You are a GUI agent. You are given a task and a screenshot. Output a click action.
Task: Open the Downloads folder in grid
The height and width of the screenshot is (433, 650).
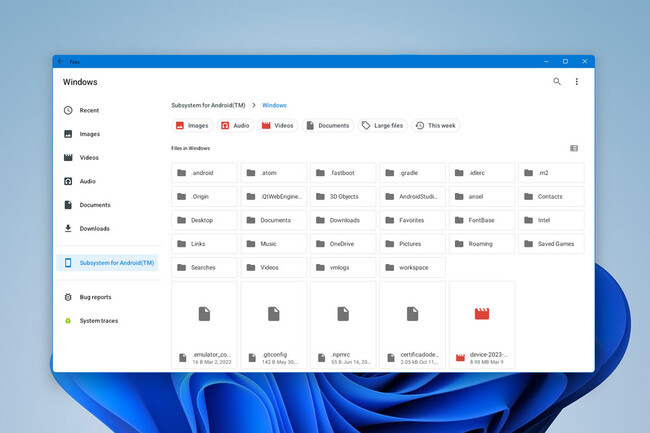pyautogui.click(x=343, y=220)
